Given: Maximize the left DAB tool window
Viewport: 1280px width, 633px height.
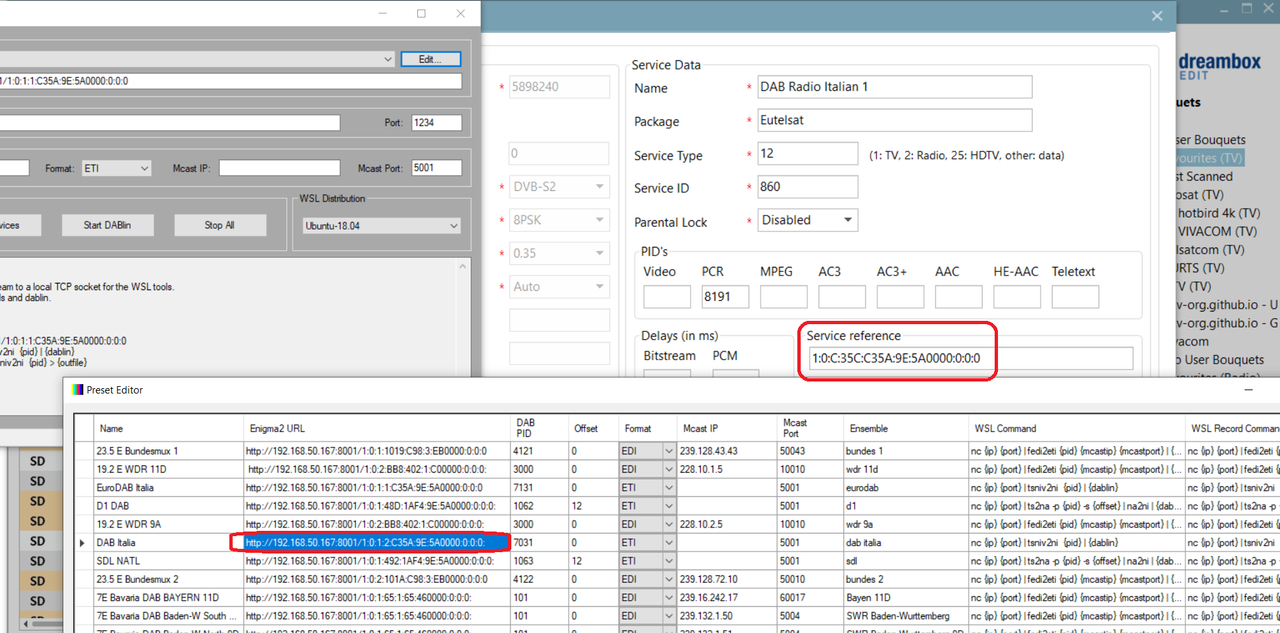Looking at the screenshot, I should pyautogui.click(x=421, y=13).
